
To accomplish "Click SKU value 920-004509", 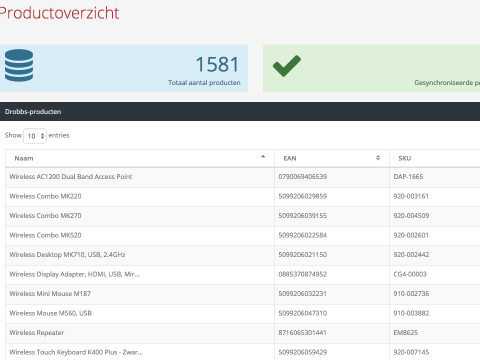I will tap(411, 216).
